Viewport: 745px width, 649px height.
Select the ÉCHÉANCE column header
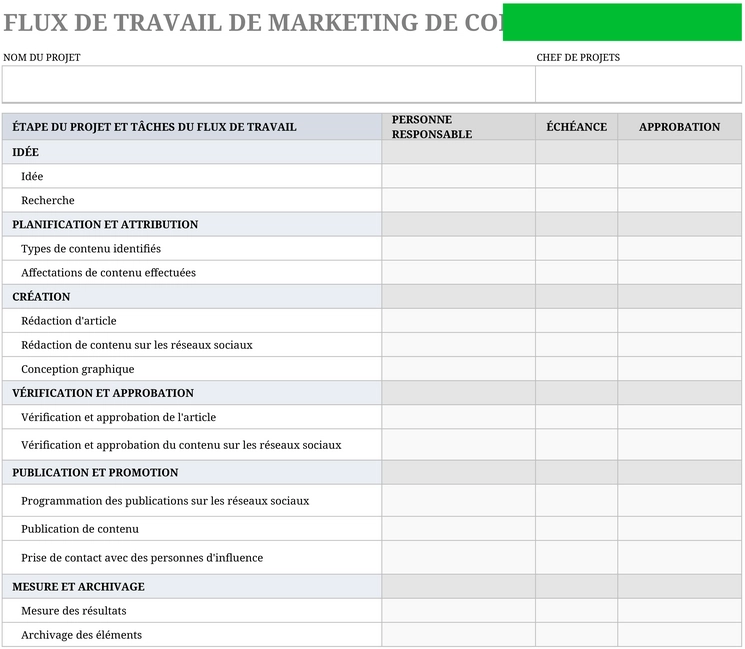click(x=576, y=127)
